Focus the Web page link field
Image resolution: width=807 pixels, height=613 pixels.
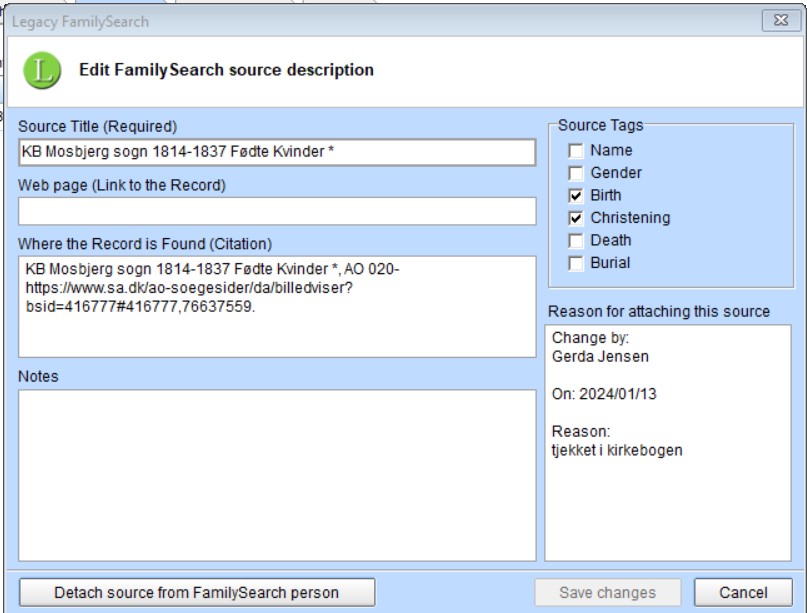[x=277, y=211]
